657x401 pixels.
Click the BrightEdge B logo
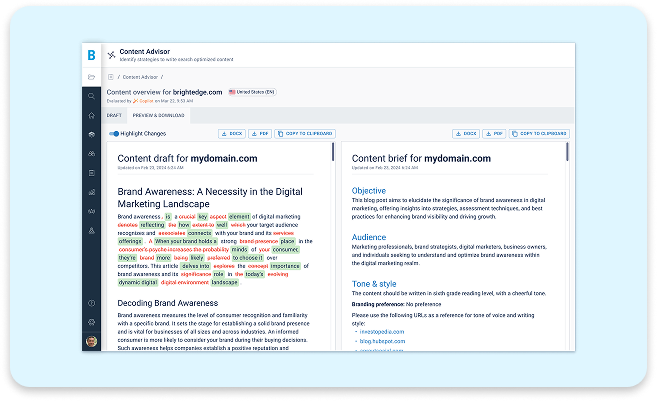point(91,55)
